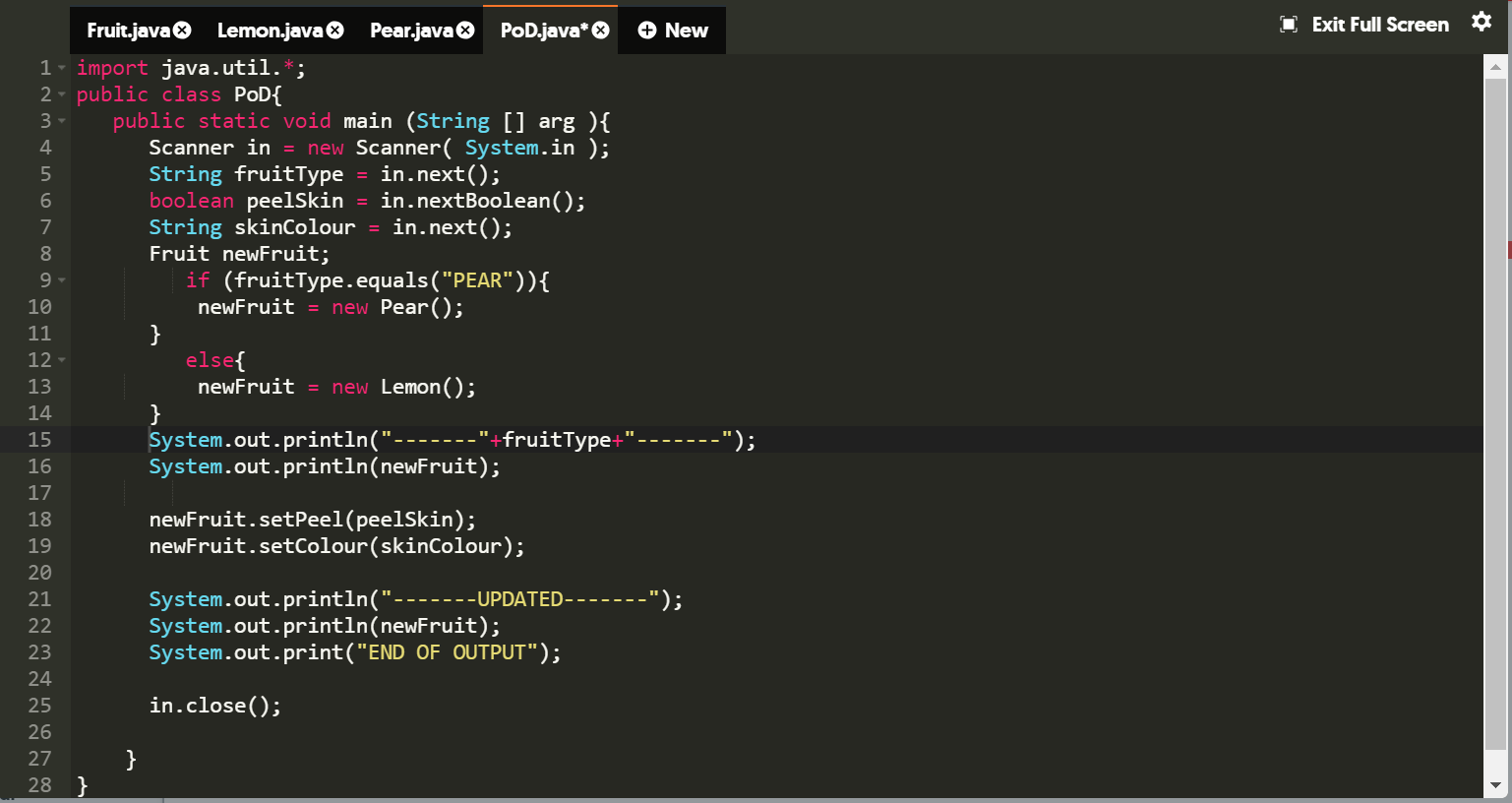1512x803 pixels.
Task: Click the class name 'PoD' on line 2
Action: 252,94
